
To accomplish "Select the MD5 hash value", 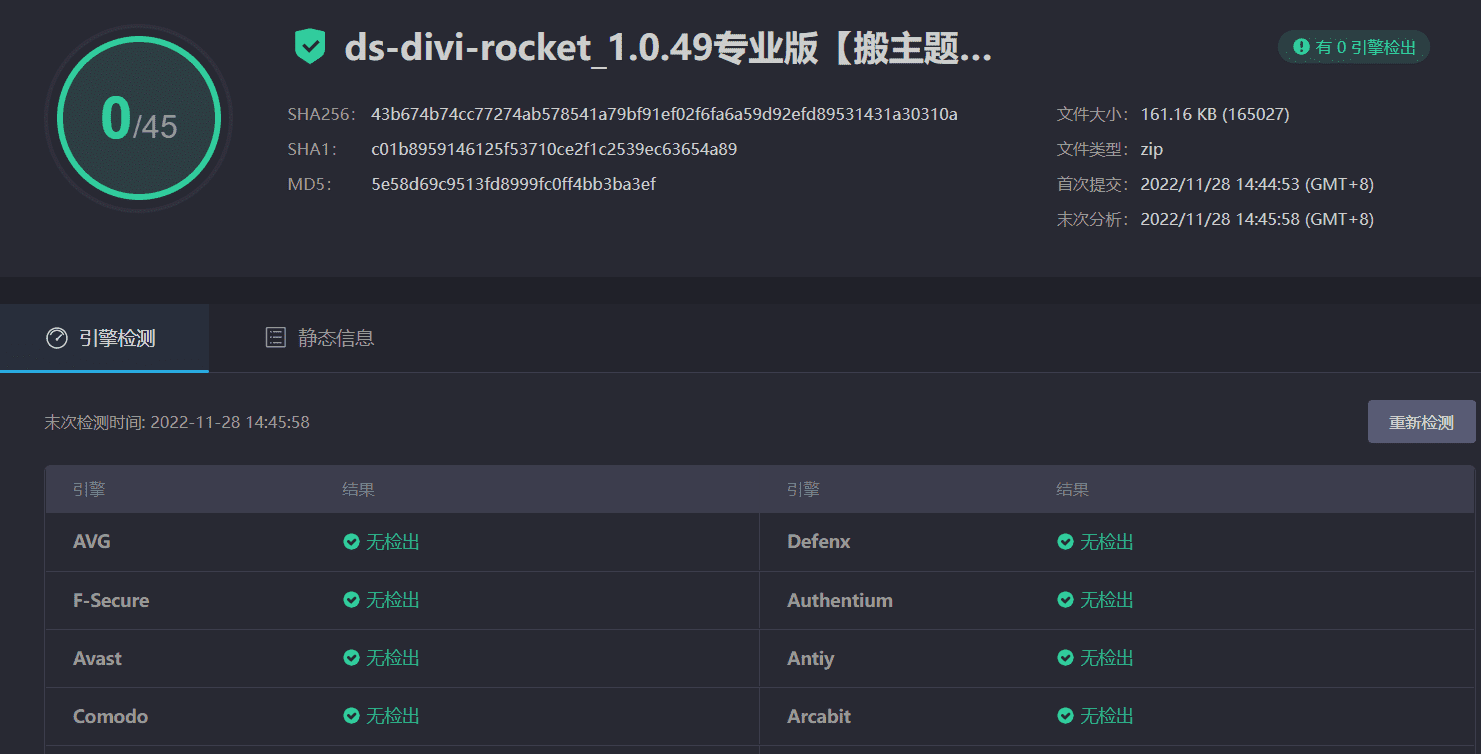I will (513, 184).
